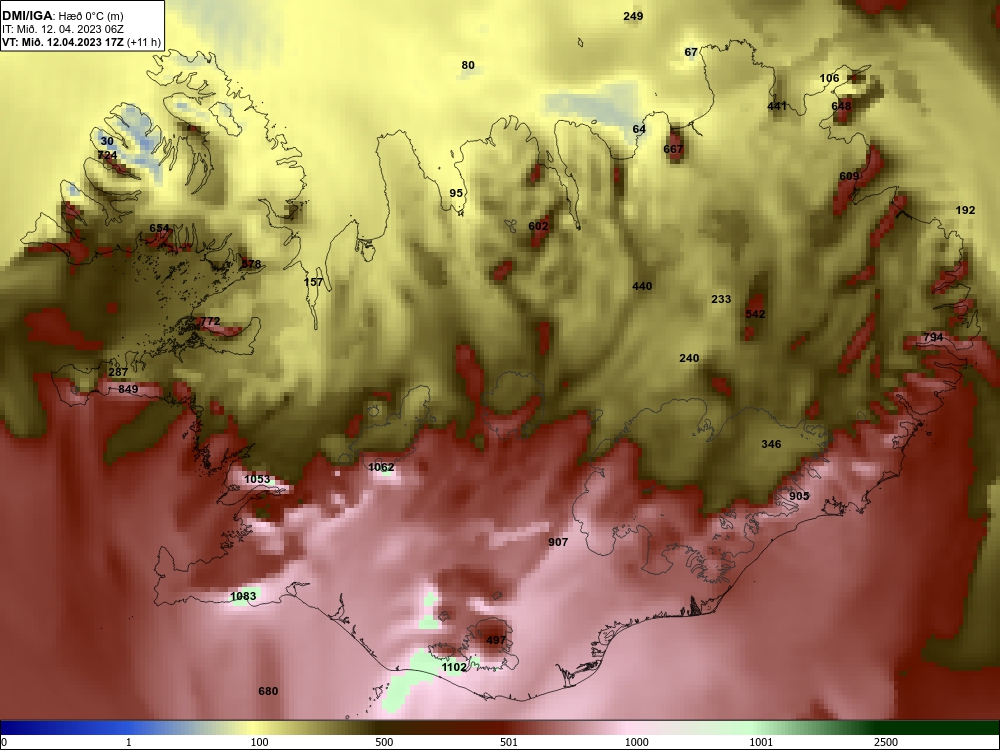Click the legend scale label 500
The height and width of the screenshot is (750, 1000).
384,742
